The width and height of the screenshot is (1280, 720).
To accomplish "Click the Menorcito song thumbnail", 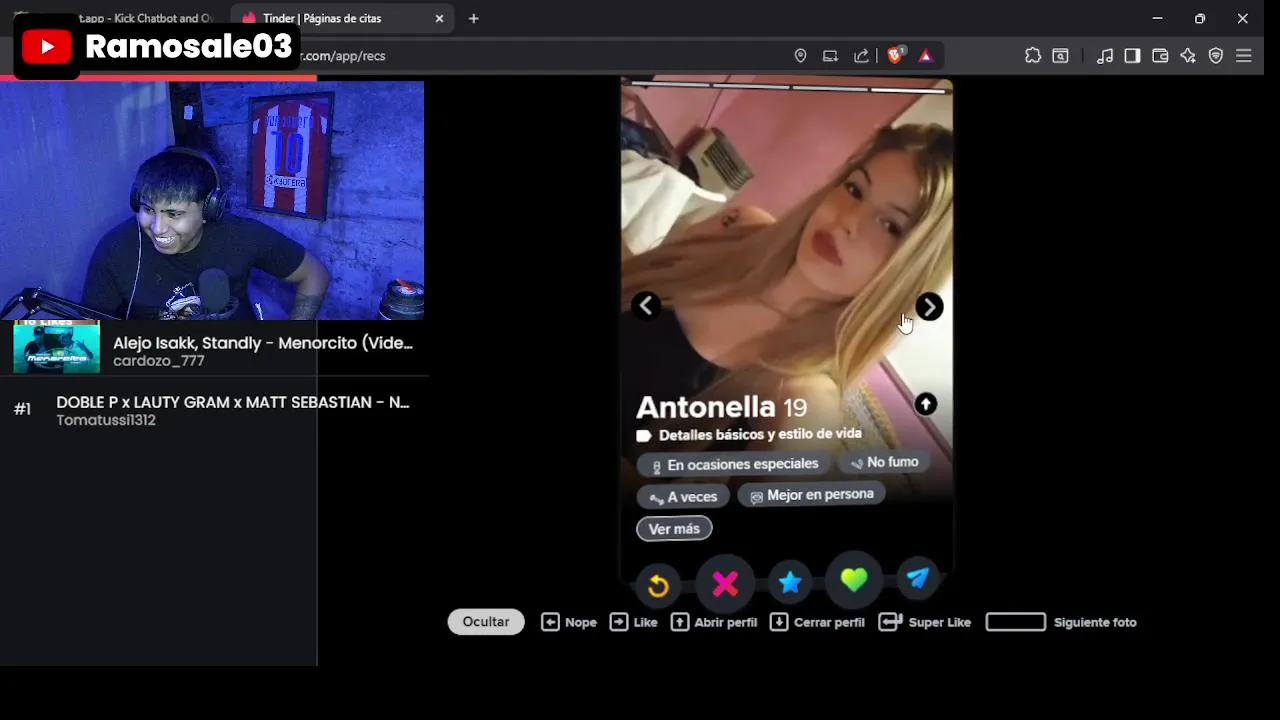I will pos(56,347).
